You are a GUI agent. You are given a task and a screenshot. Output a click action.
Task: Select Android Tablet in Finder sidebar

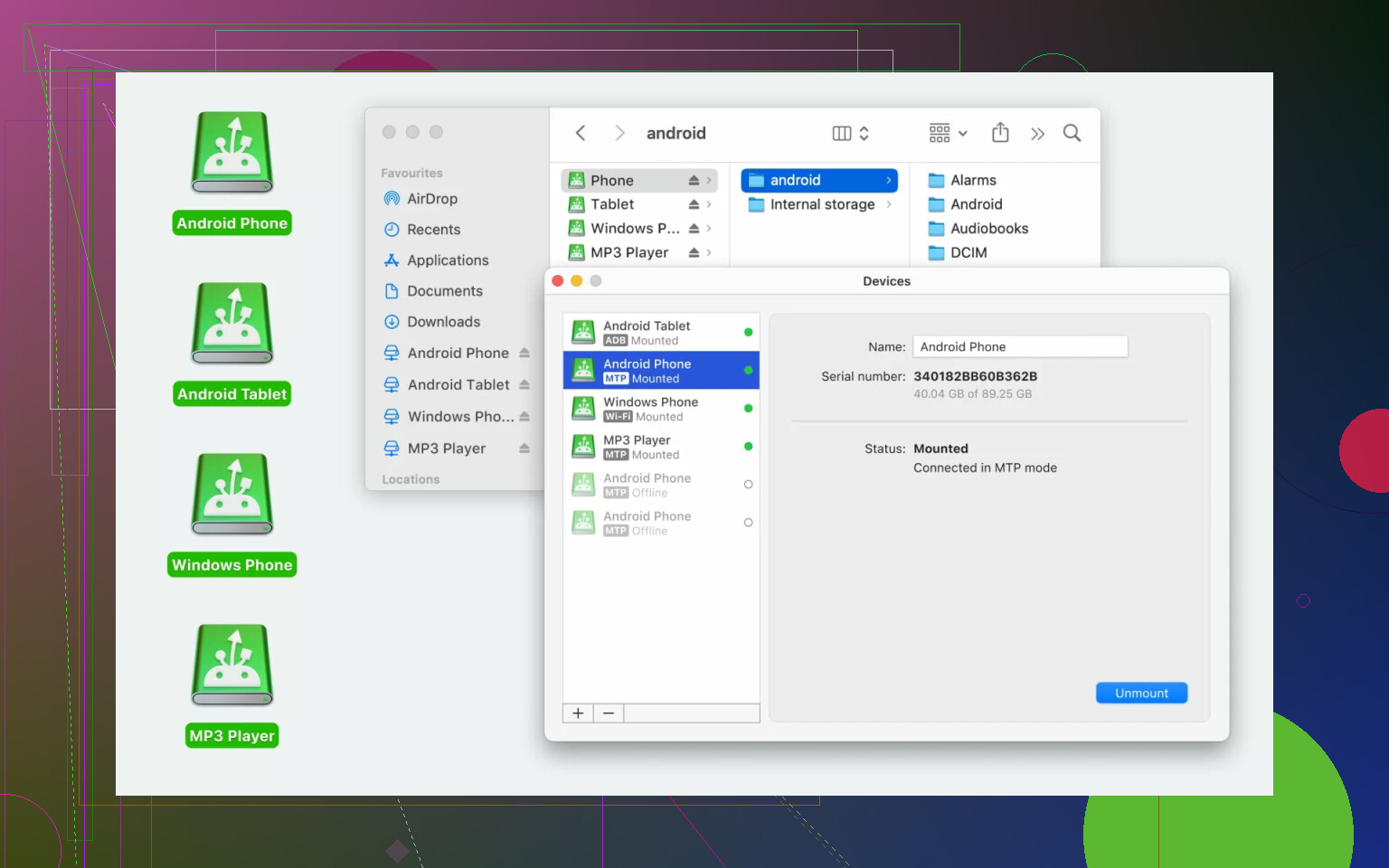point(457,384)
